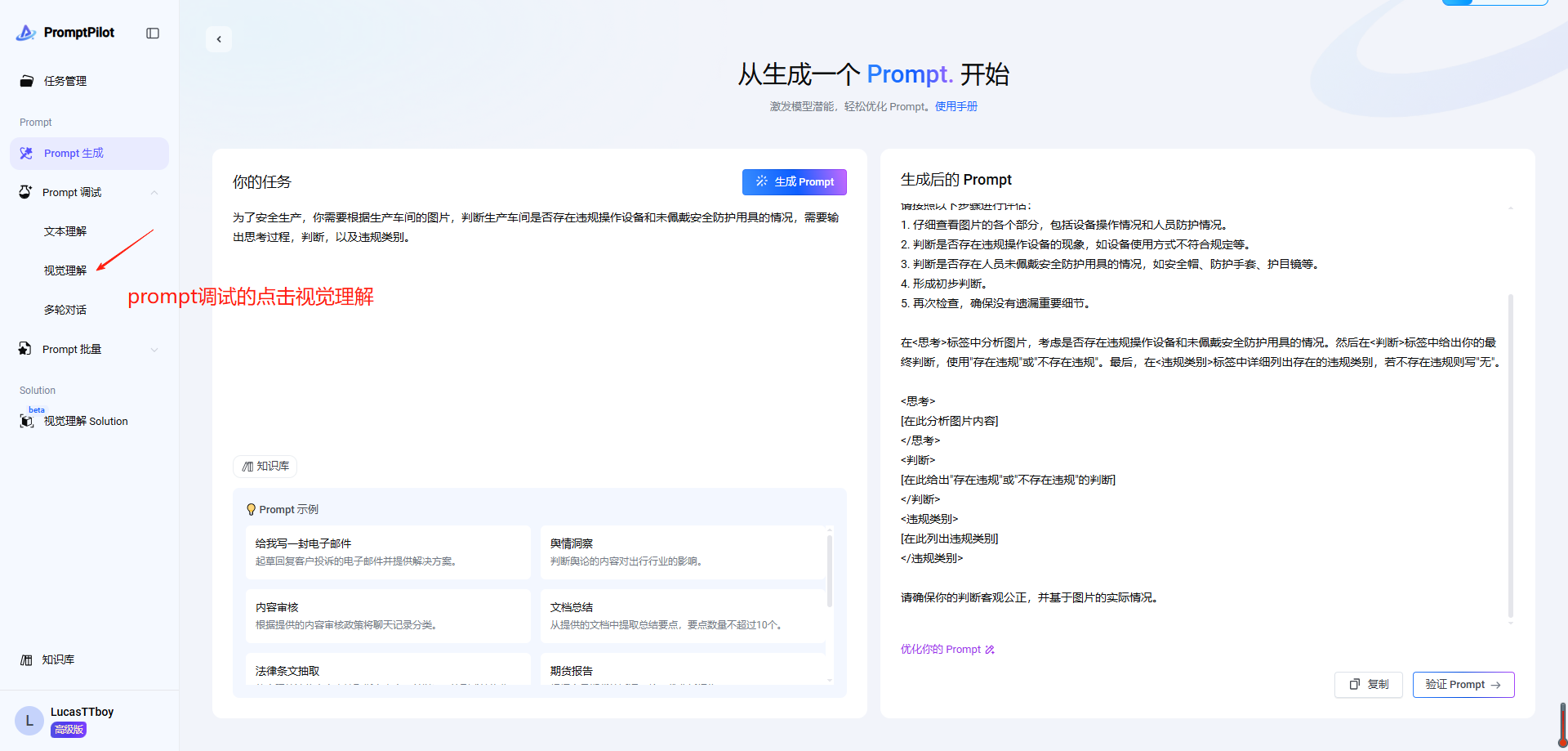Select Prompt 生成 in the sidebar

click(73, 154)
